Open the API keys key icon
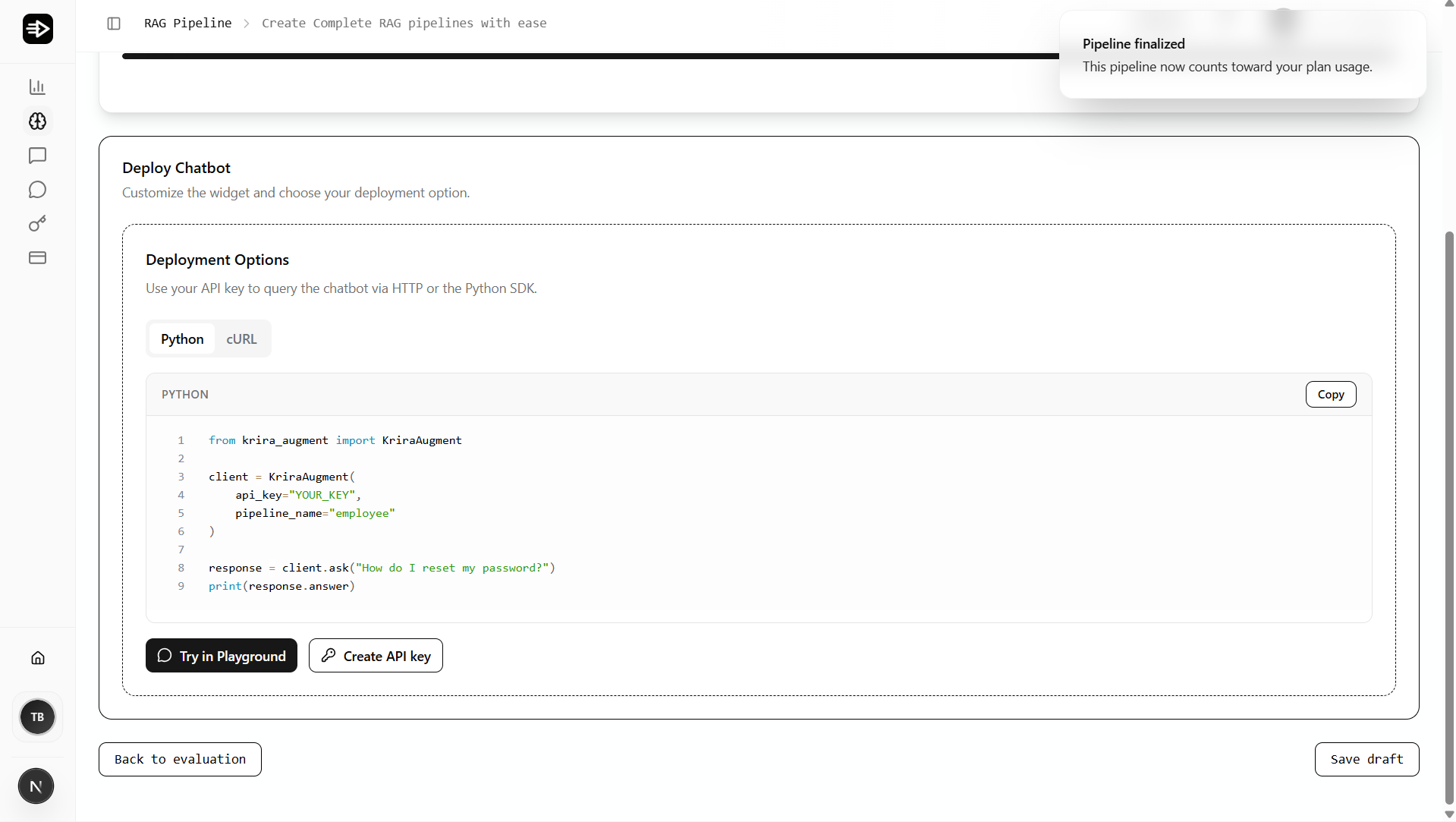The width and height of the screenshot is (1456, 822). [37, 224]
